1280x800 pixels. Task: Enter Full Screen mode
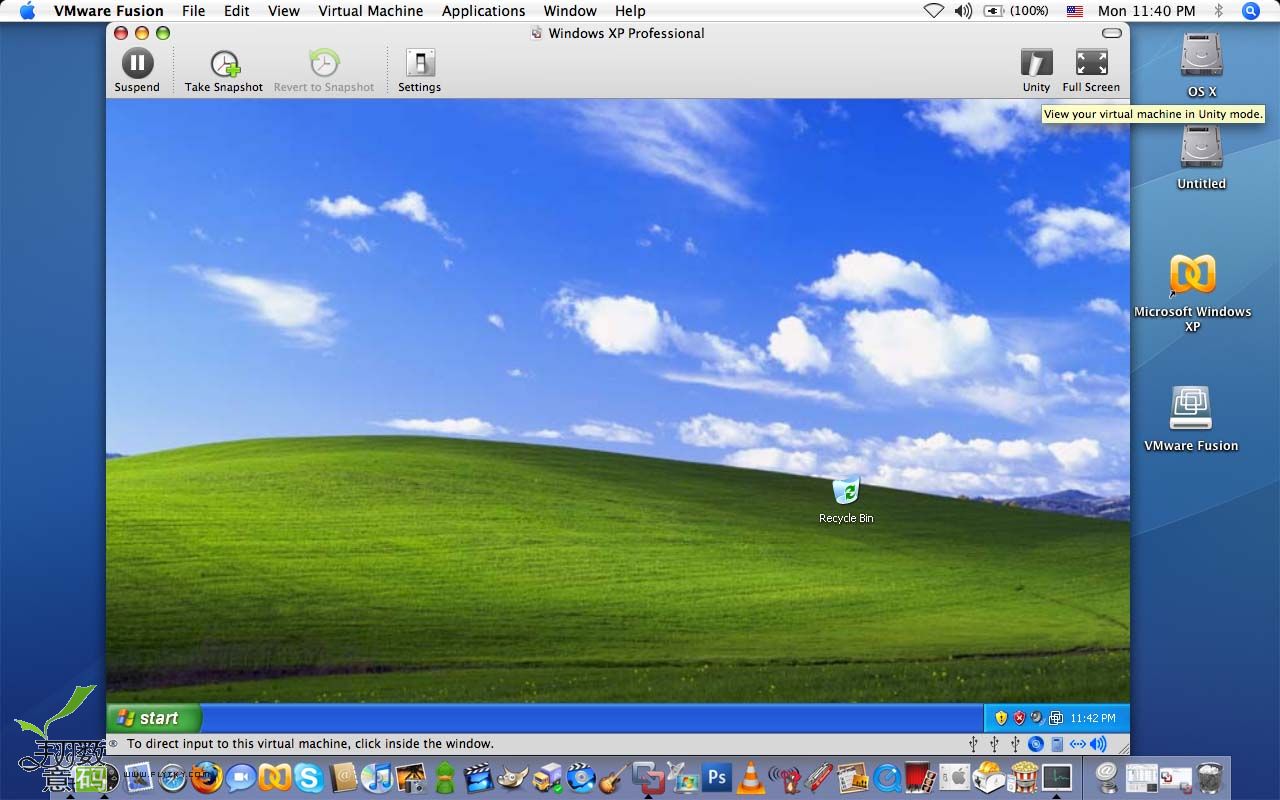(1091, 70)
